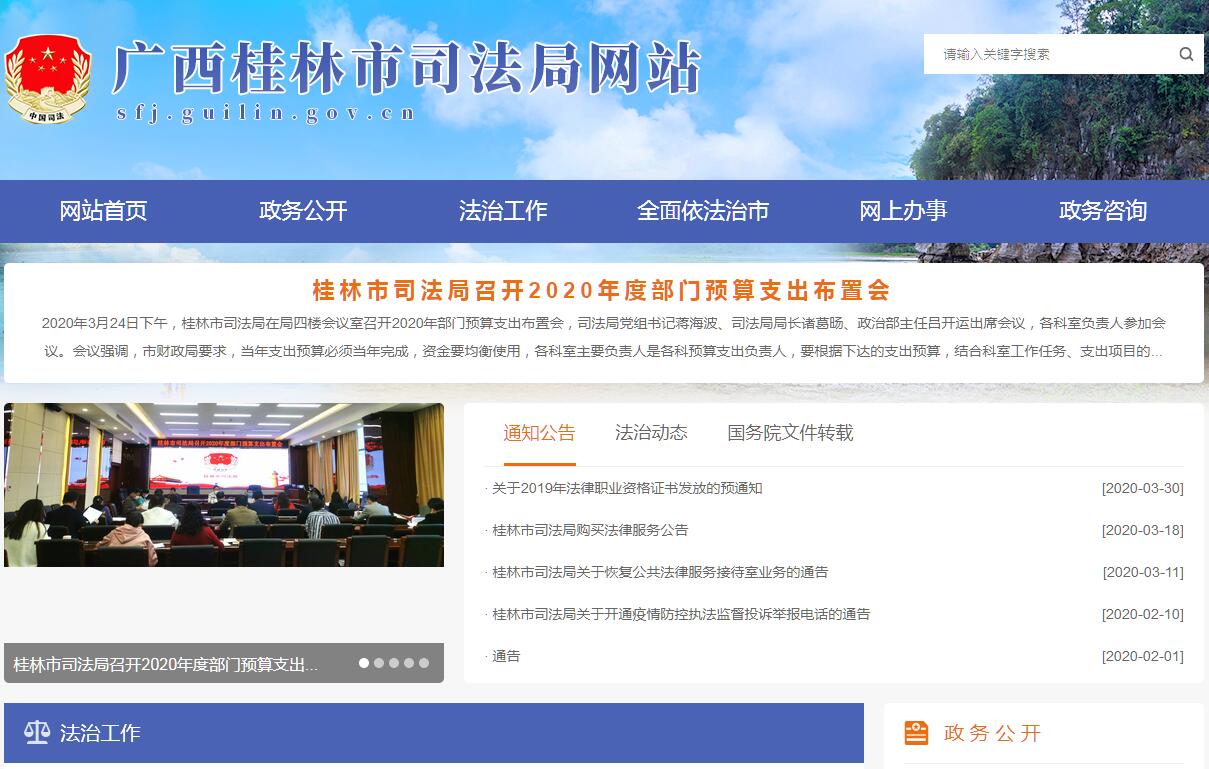
Task: Open notice 桂林市司法局购买法律服务公告
Action: (x=590, y=530)
